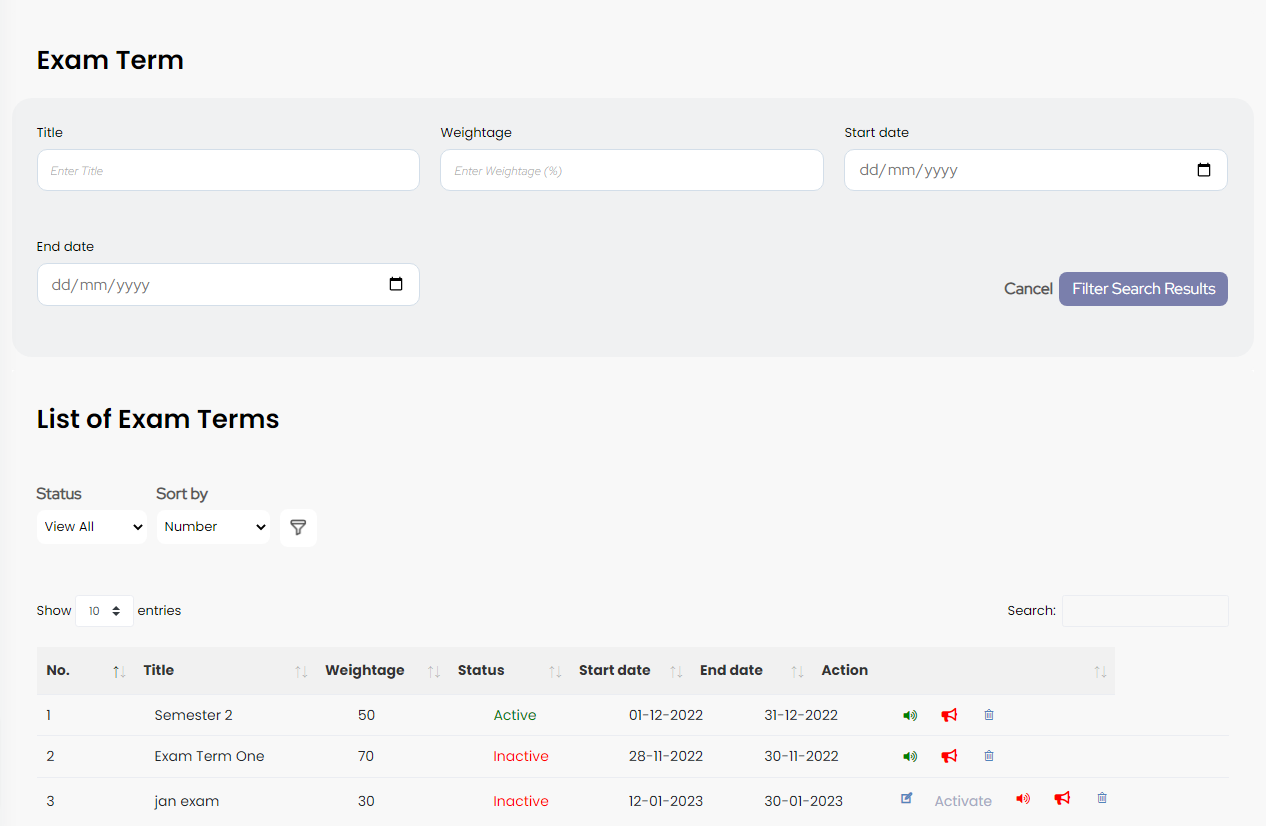
Task: Delete Semester 2 using trash icon
Action: 989,715
